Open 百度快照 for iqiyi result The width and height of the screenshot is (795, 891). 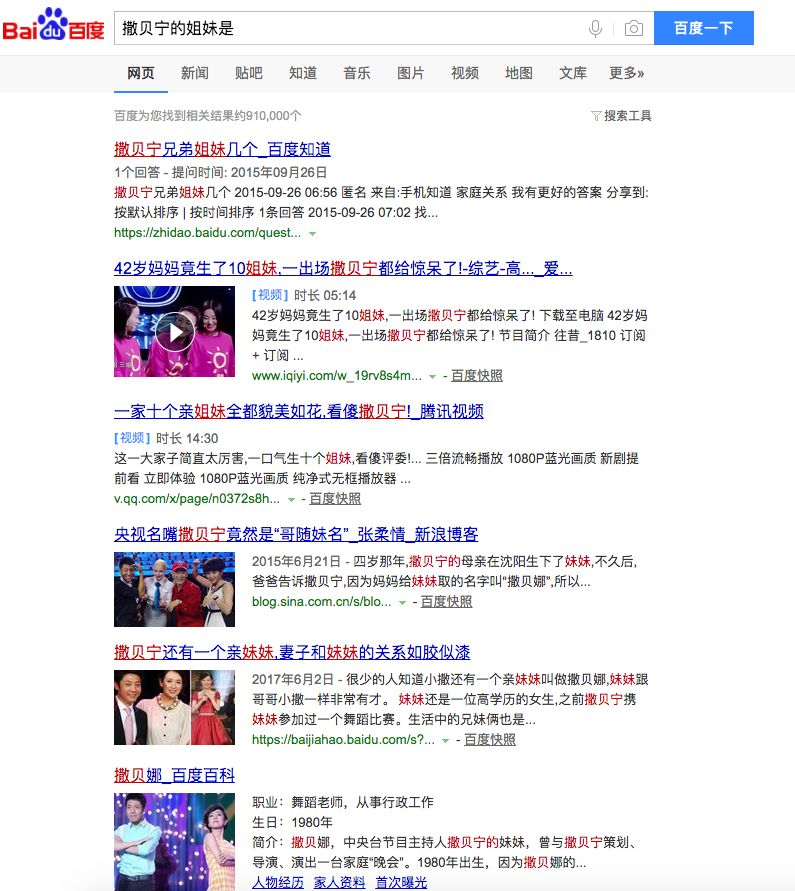477,376
